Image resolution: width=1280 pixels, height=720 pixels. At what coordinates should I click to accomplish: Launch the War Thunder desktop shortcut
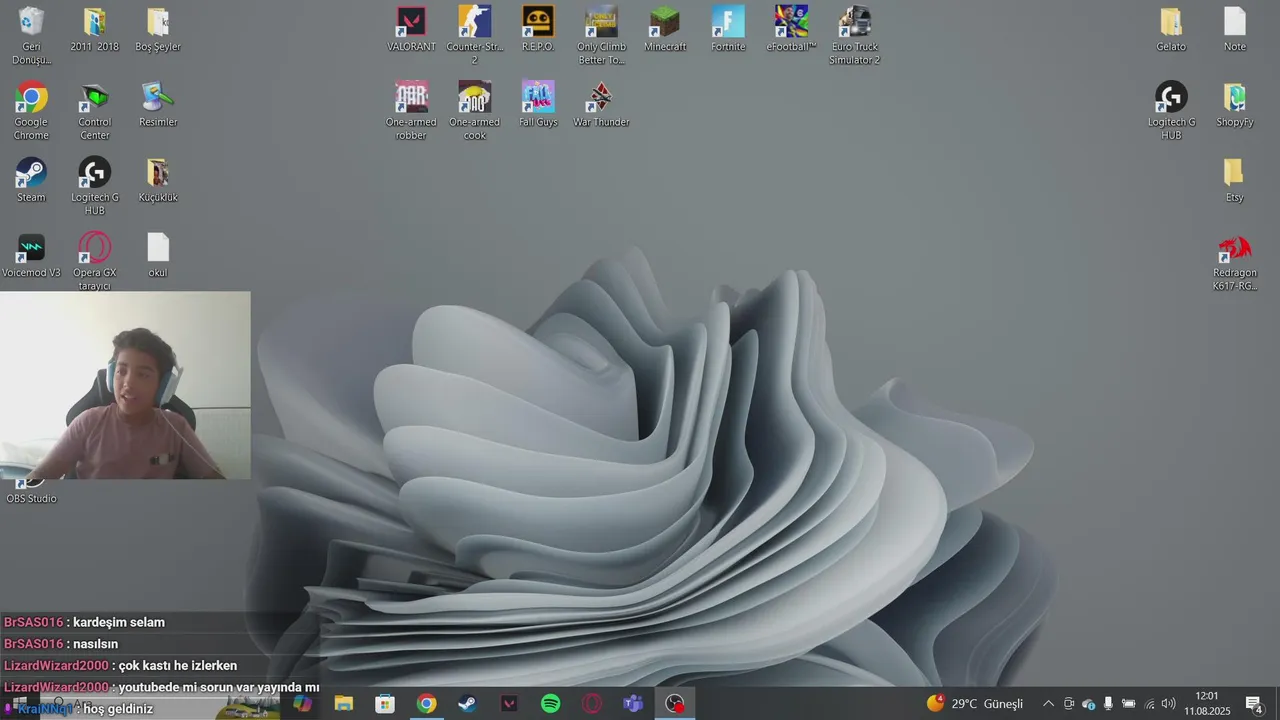[x=601, y=104]
